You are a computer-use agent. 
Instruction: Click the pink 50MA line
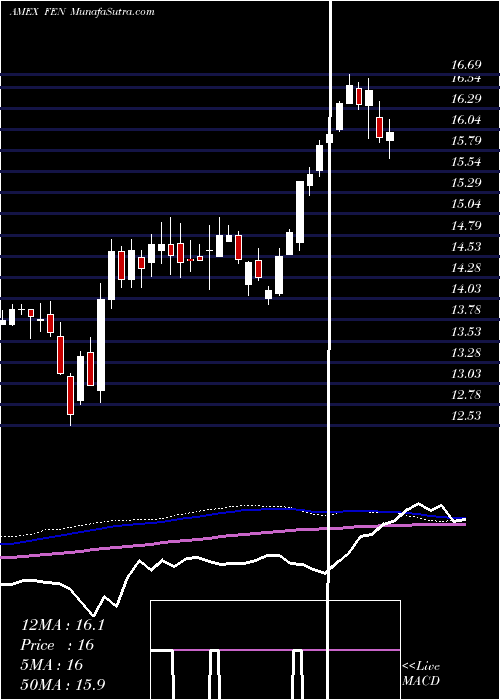(x=232, y=536)
